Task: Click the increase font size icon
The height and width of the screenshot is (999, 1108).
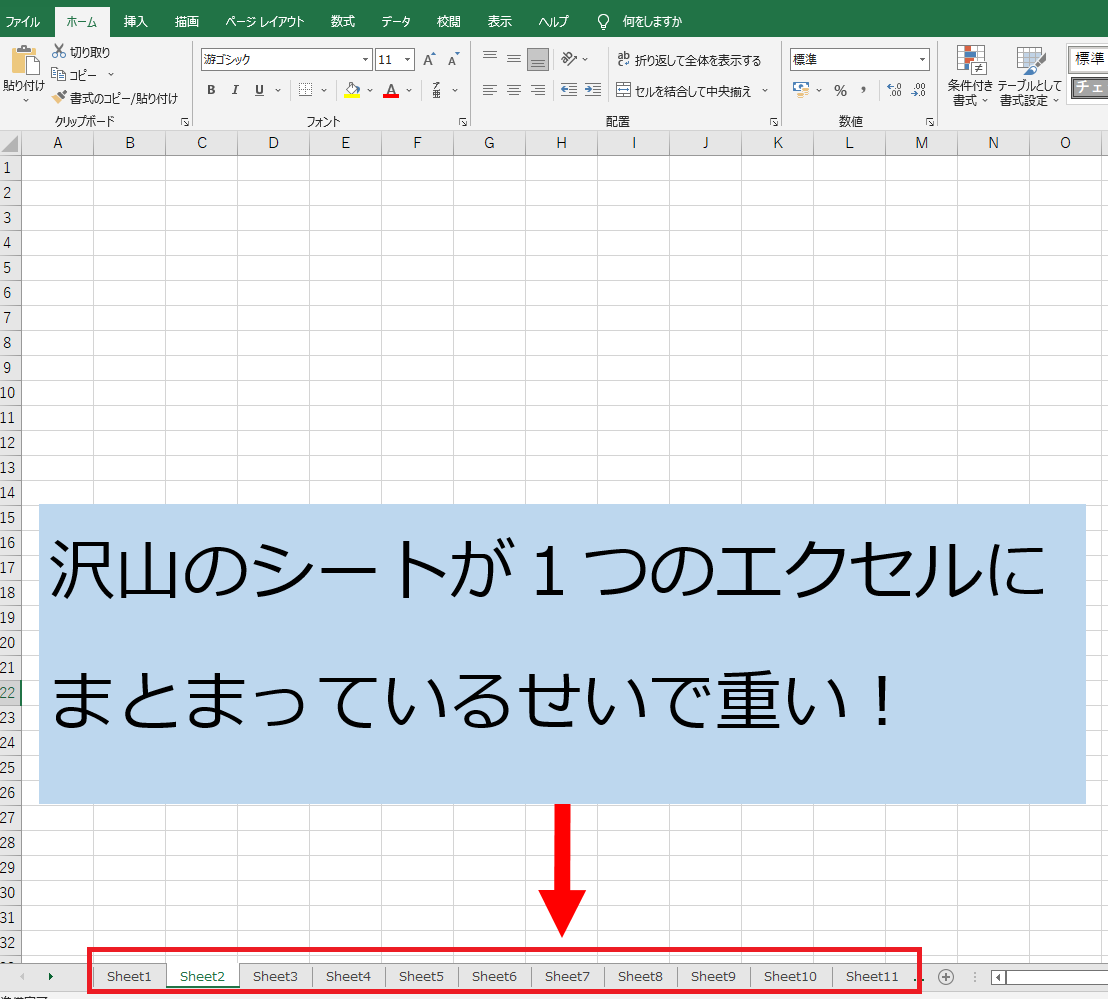Action: (429, 60)
